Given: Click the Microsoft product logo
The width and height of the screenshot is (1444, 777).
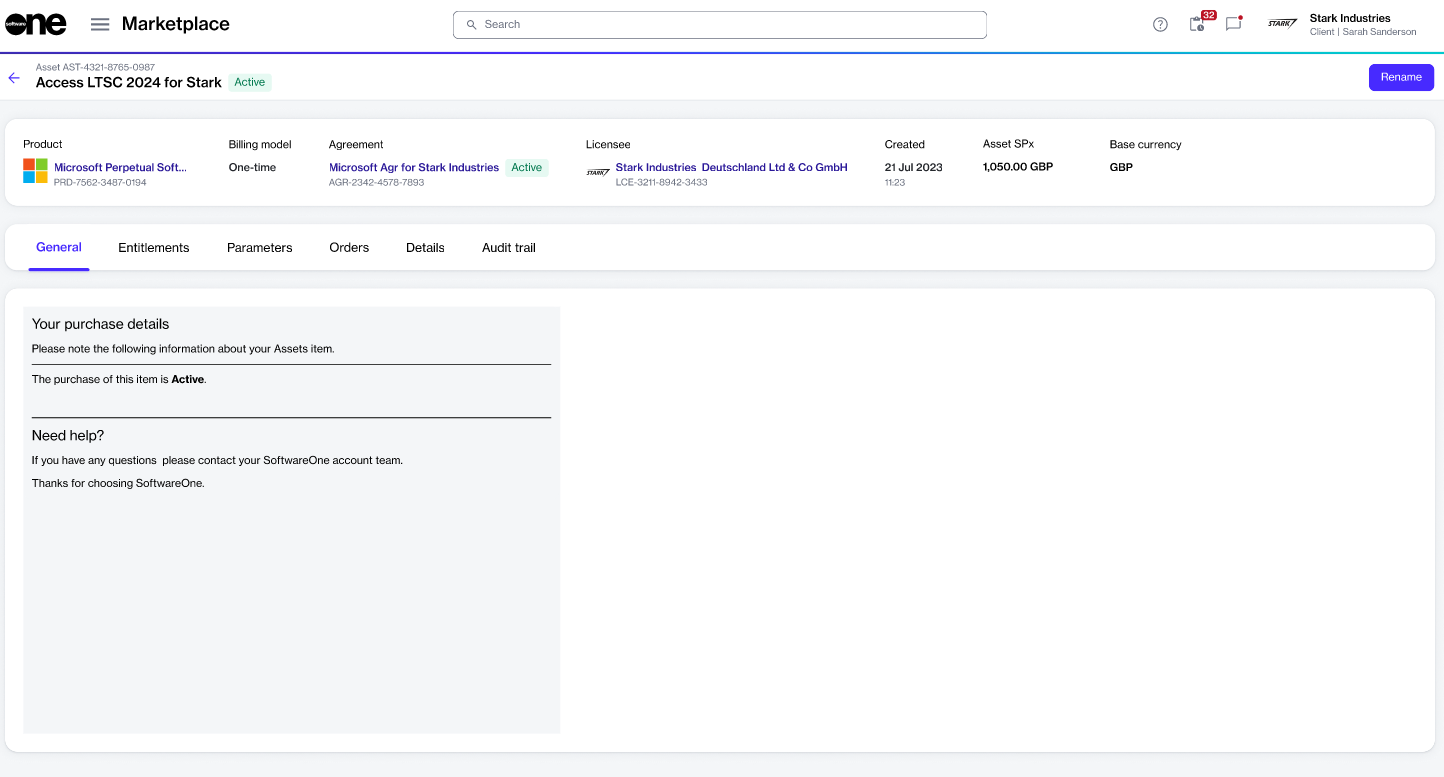Looking at the screenshot, I should tap(36, 171).
